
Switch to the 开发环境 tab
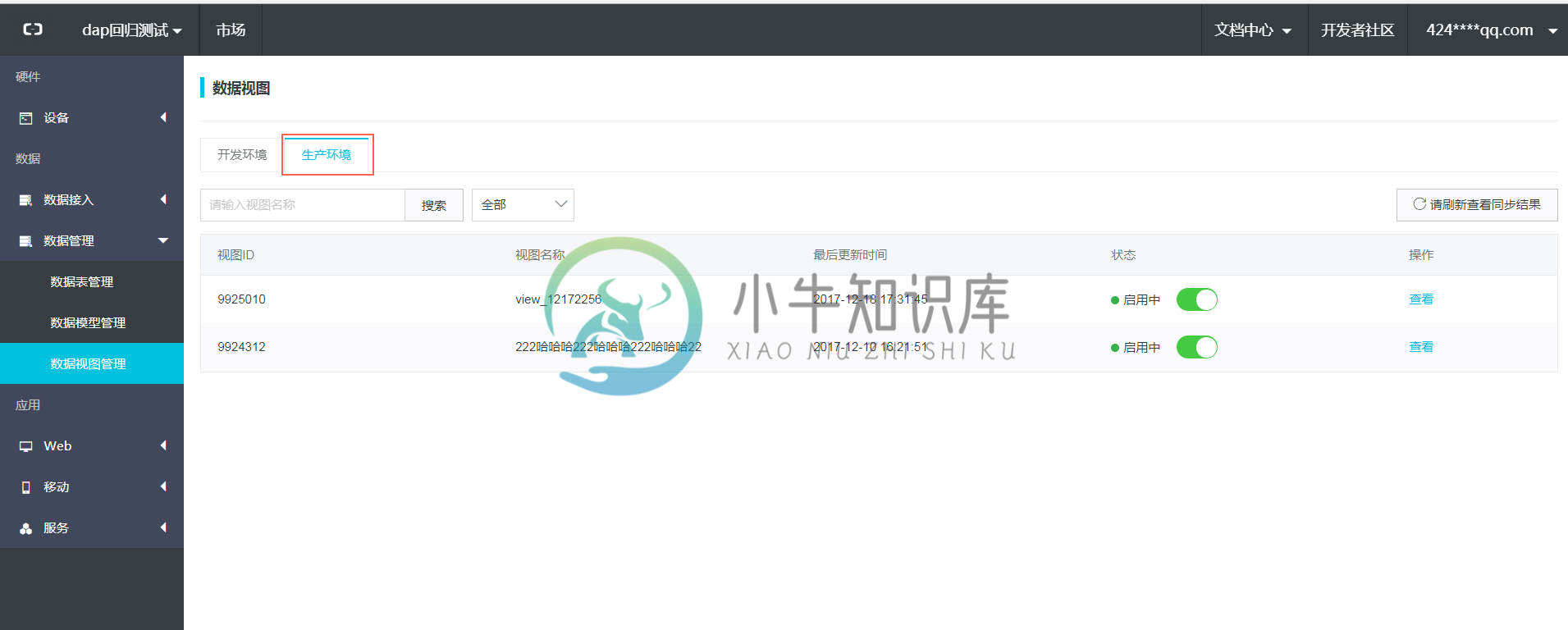click(x=242, y=155)
